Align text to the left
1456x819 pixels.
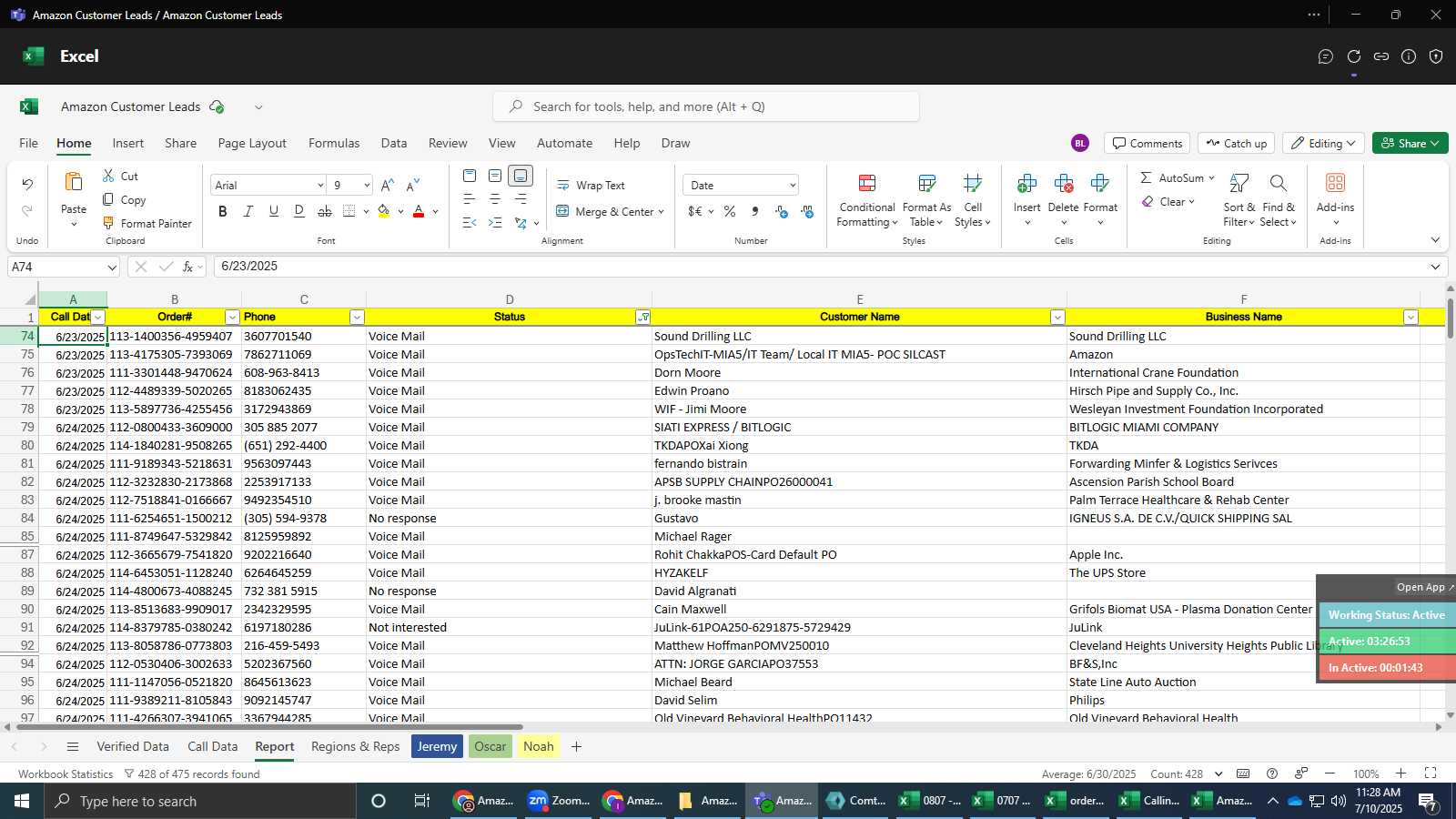470,199
